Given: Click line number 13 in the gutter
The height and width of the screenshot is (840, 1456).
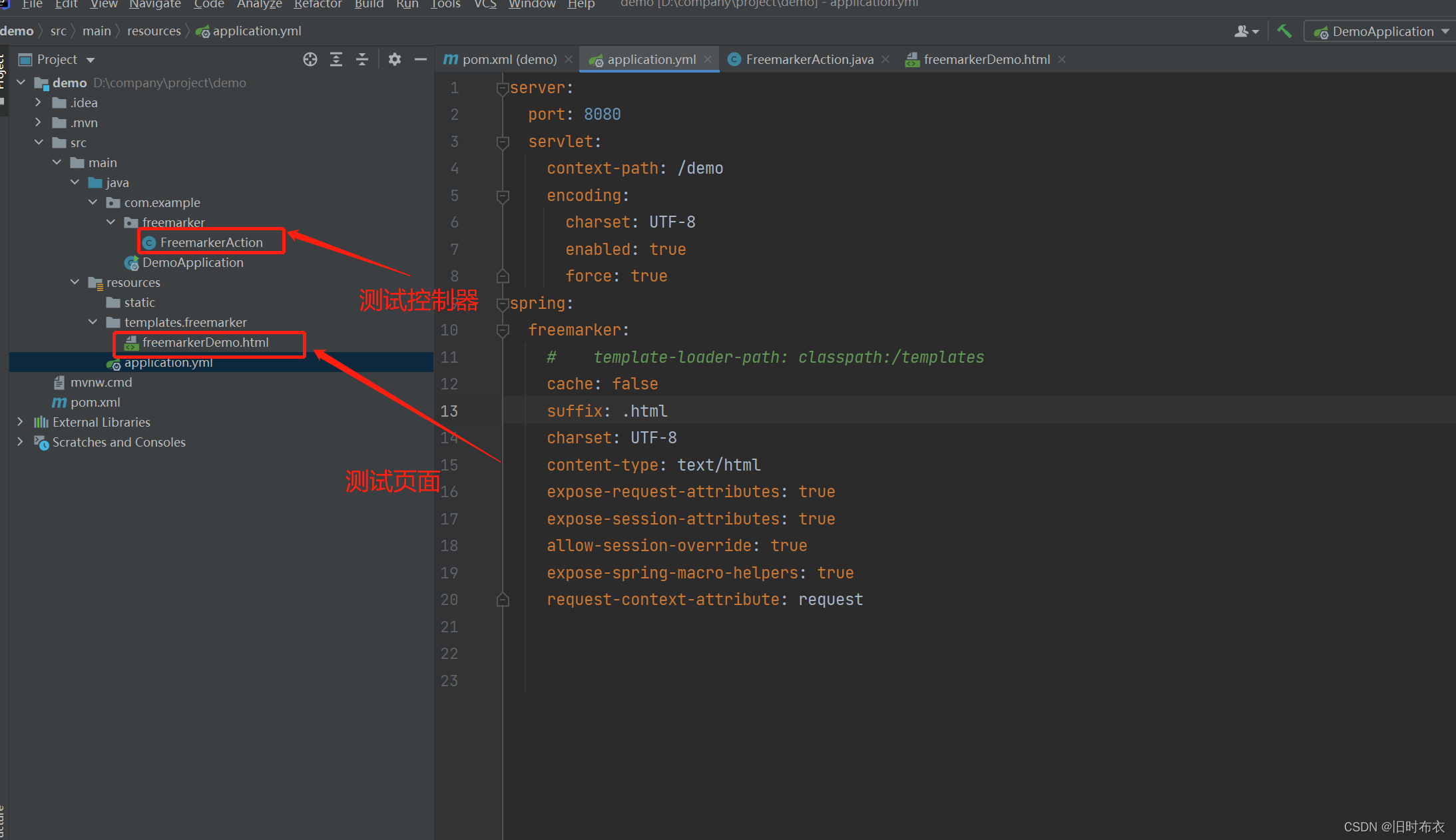Looking at the screenshot, I should click(x=449, y=411).
